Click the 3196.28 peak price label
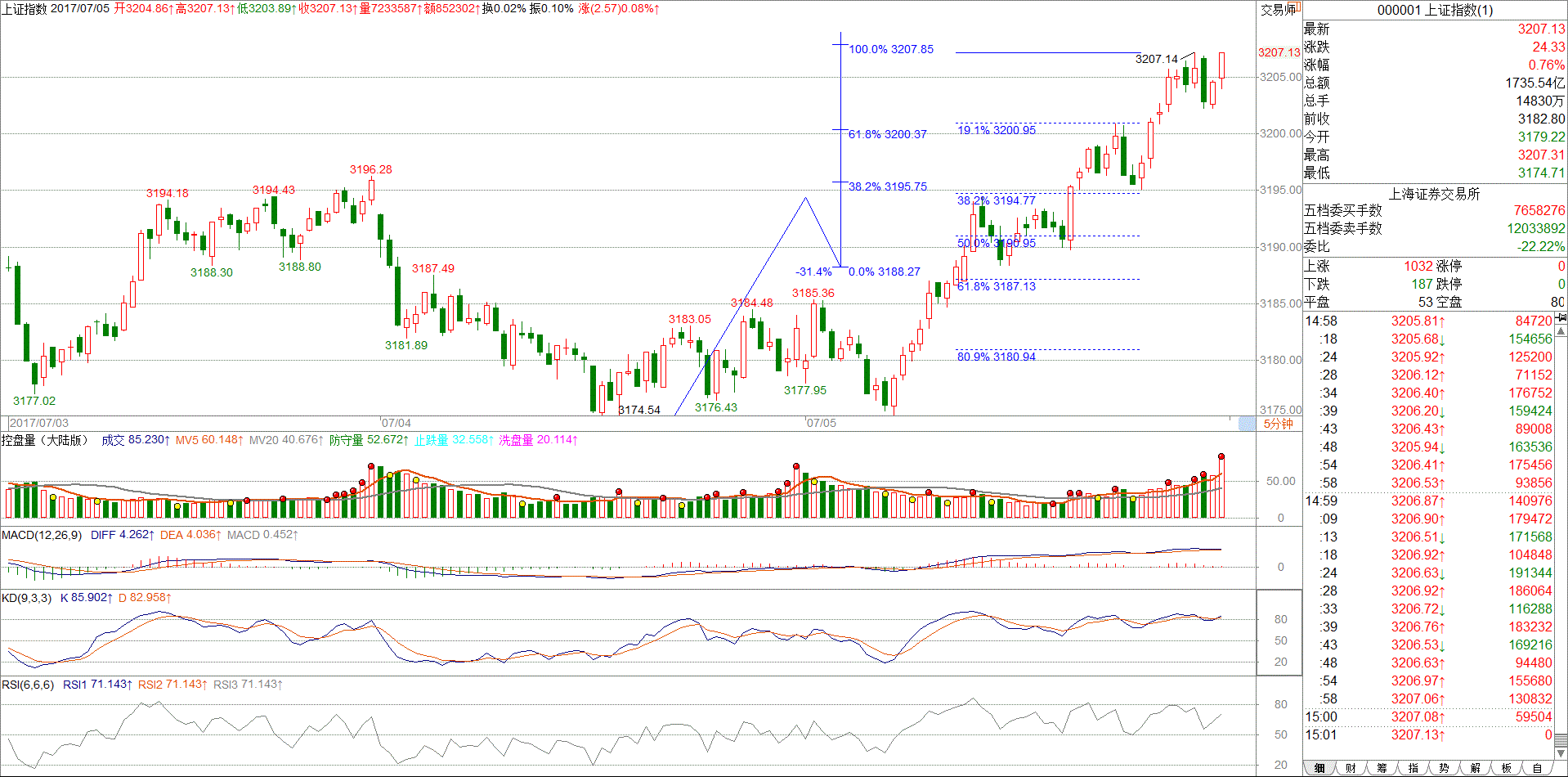This screenshot has height=777, width=1568. [371, 169]
